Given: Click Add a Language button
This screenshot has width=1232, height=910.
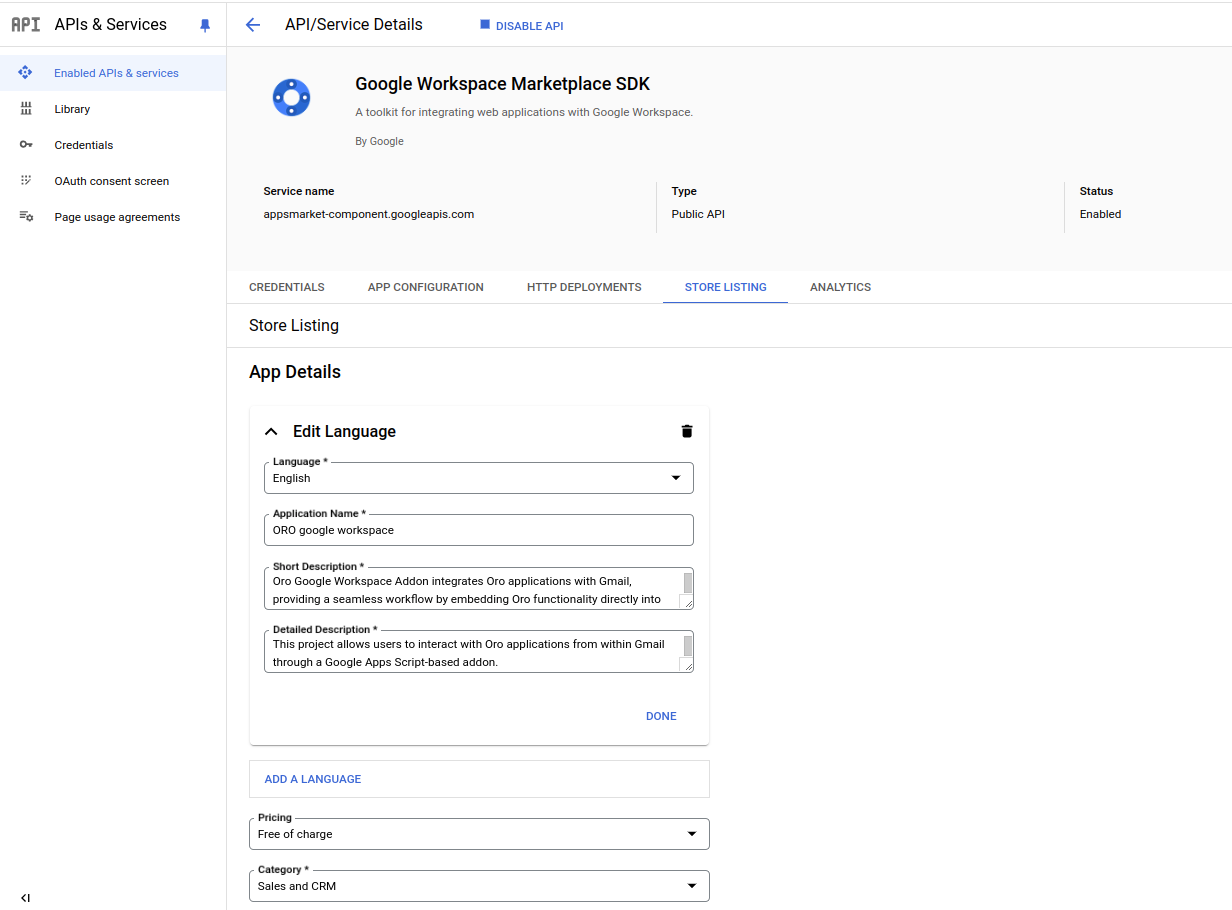Looking at the screenshot, I should point(313,779).
